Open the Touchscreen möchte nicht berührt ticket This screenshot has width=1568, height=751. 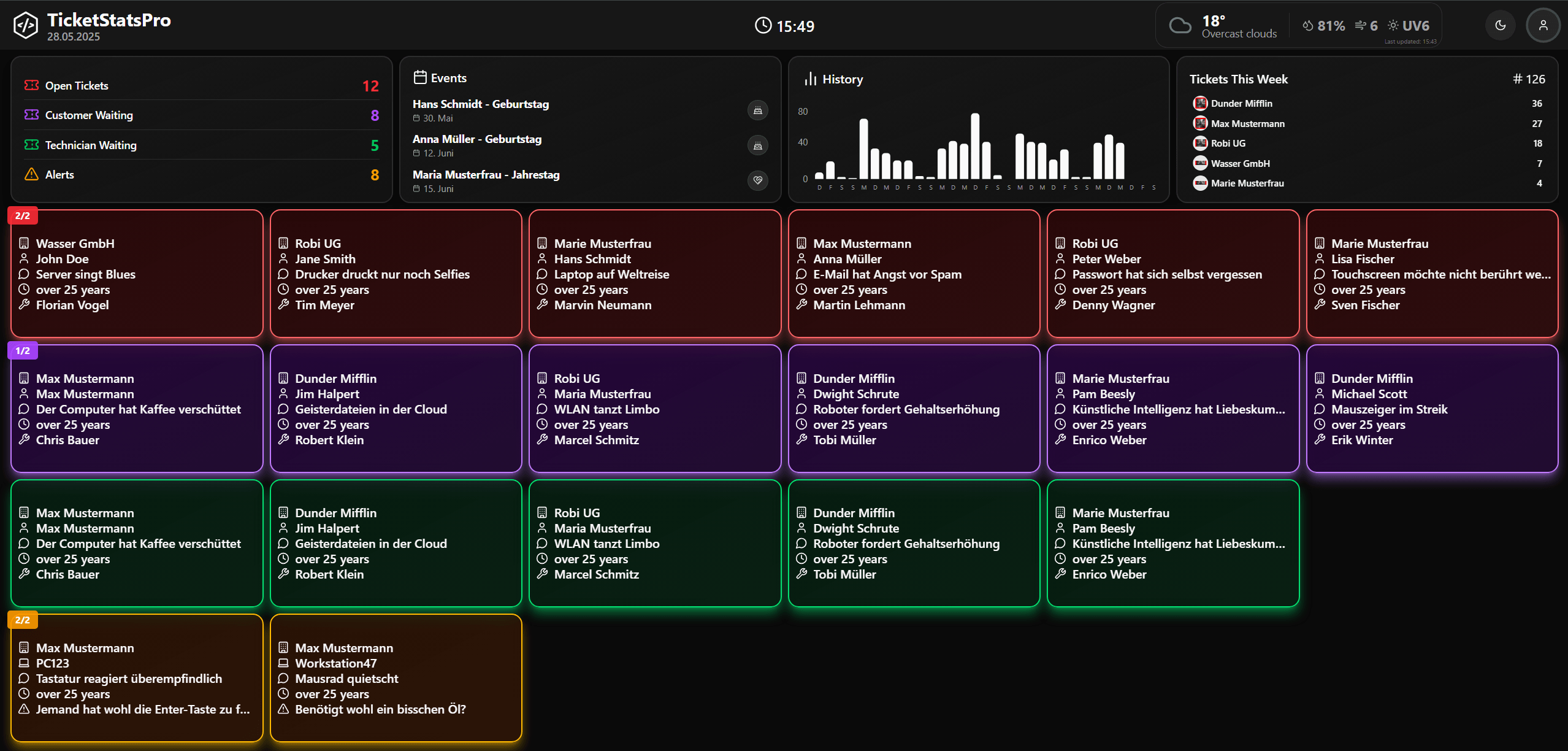1432,274
